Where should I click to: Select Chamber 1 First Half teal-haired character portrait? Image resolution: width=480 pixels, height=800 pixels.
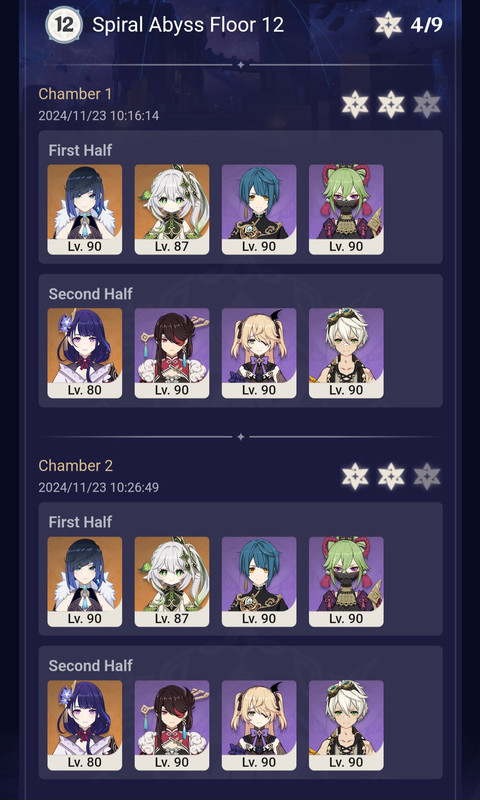pos(259,209)
